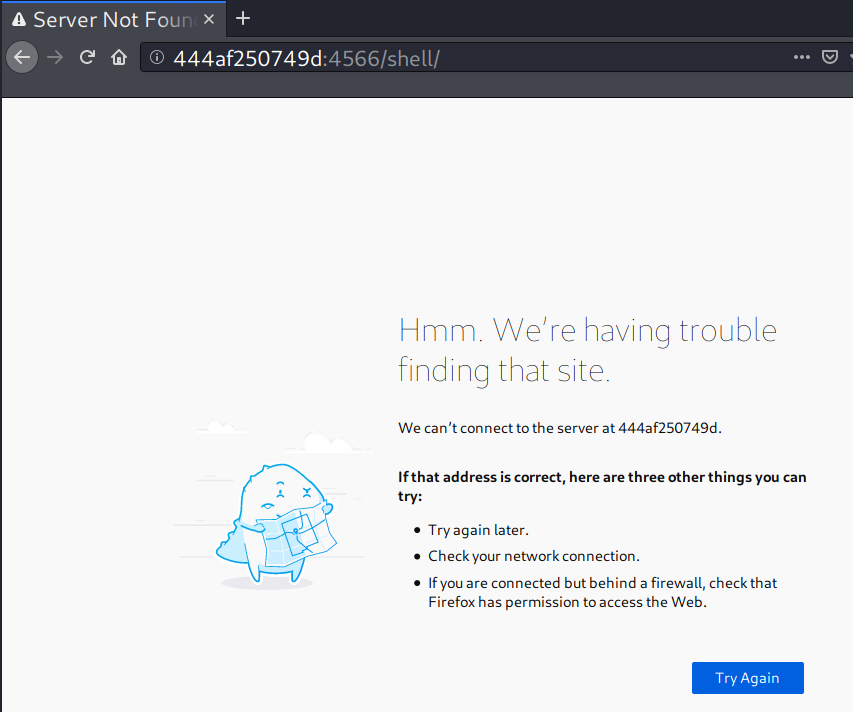Click the warning triangle icon in tab
The width and height of the screenshot is (853, 712).
(19, 20)
